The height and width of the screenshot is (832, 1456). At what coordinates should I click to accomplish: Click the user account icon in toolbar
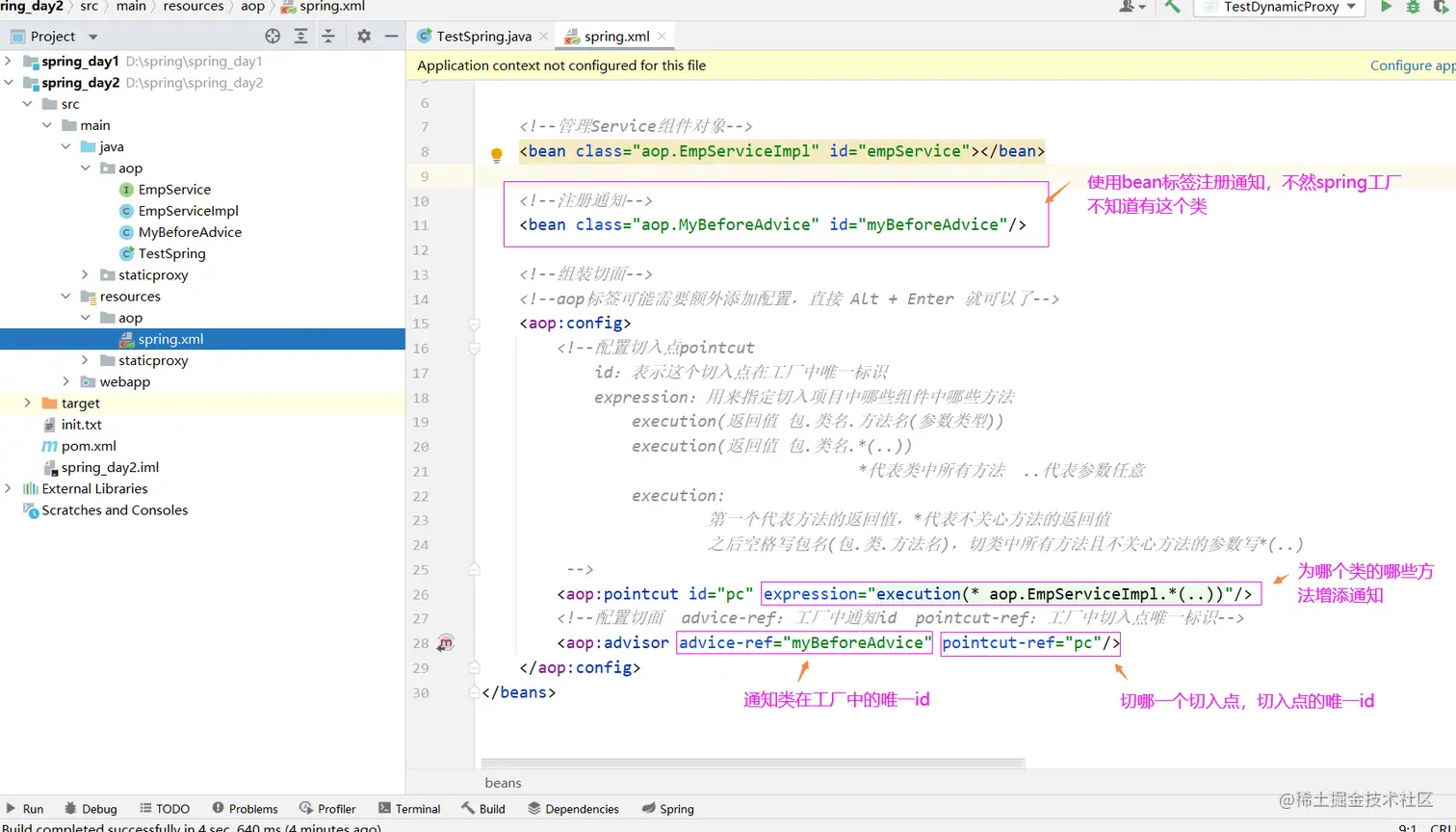(x=1131, y=7)
